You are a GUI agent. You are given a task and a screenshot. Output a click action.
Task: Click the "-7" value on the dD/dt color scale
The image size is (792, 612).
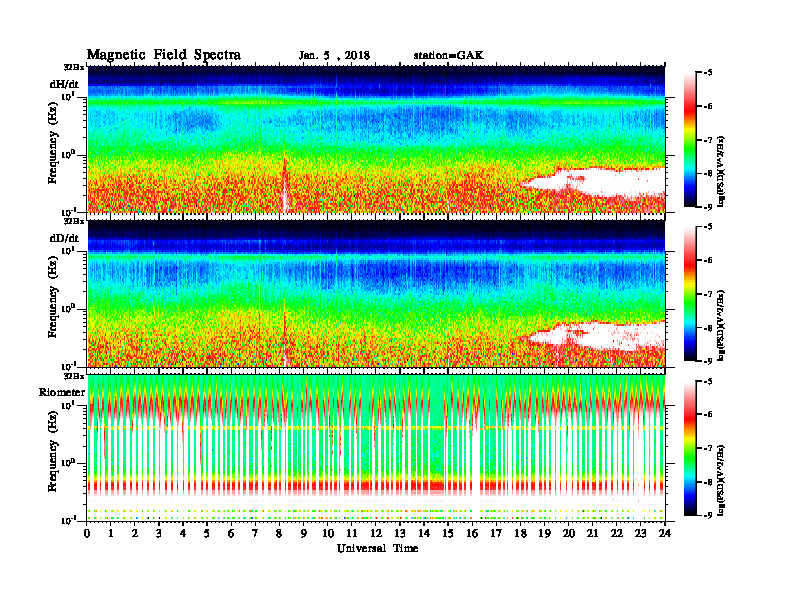pos(707,294)
